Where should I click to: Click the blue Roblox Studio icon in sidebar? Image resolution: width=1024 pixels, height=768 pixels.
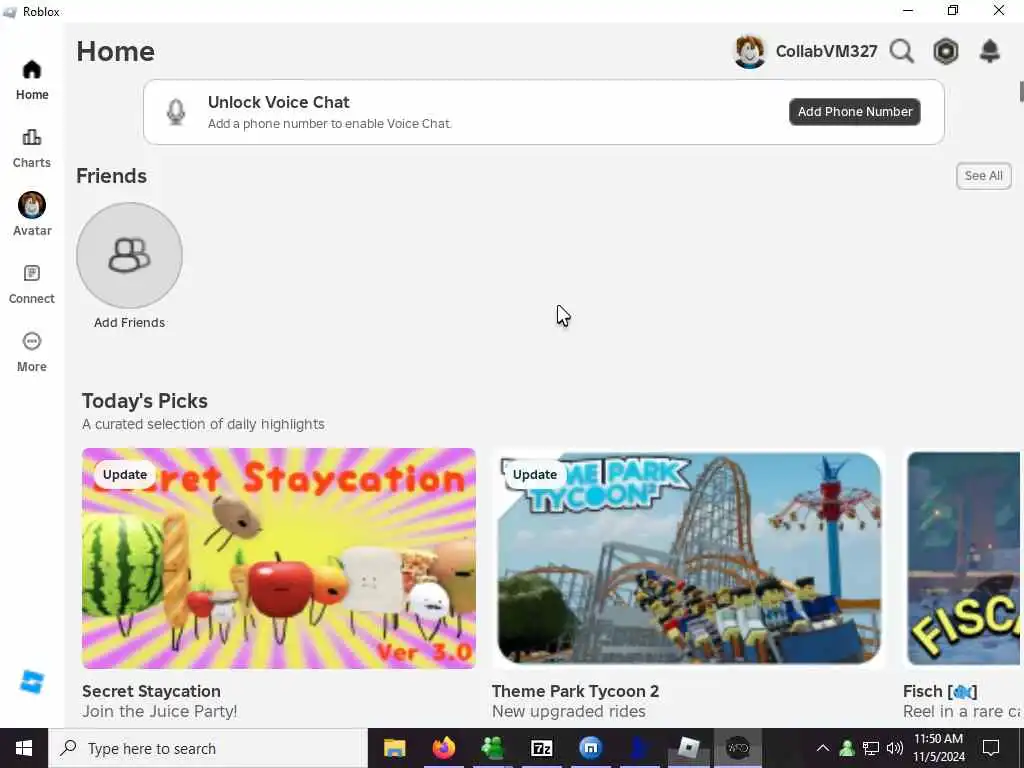[x=32, y=682]
